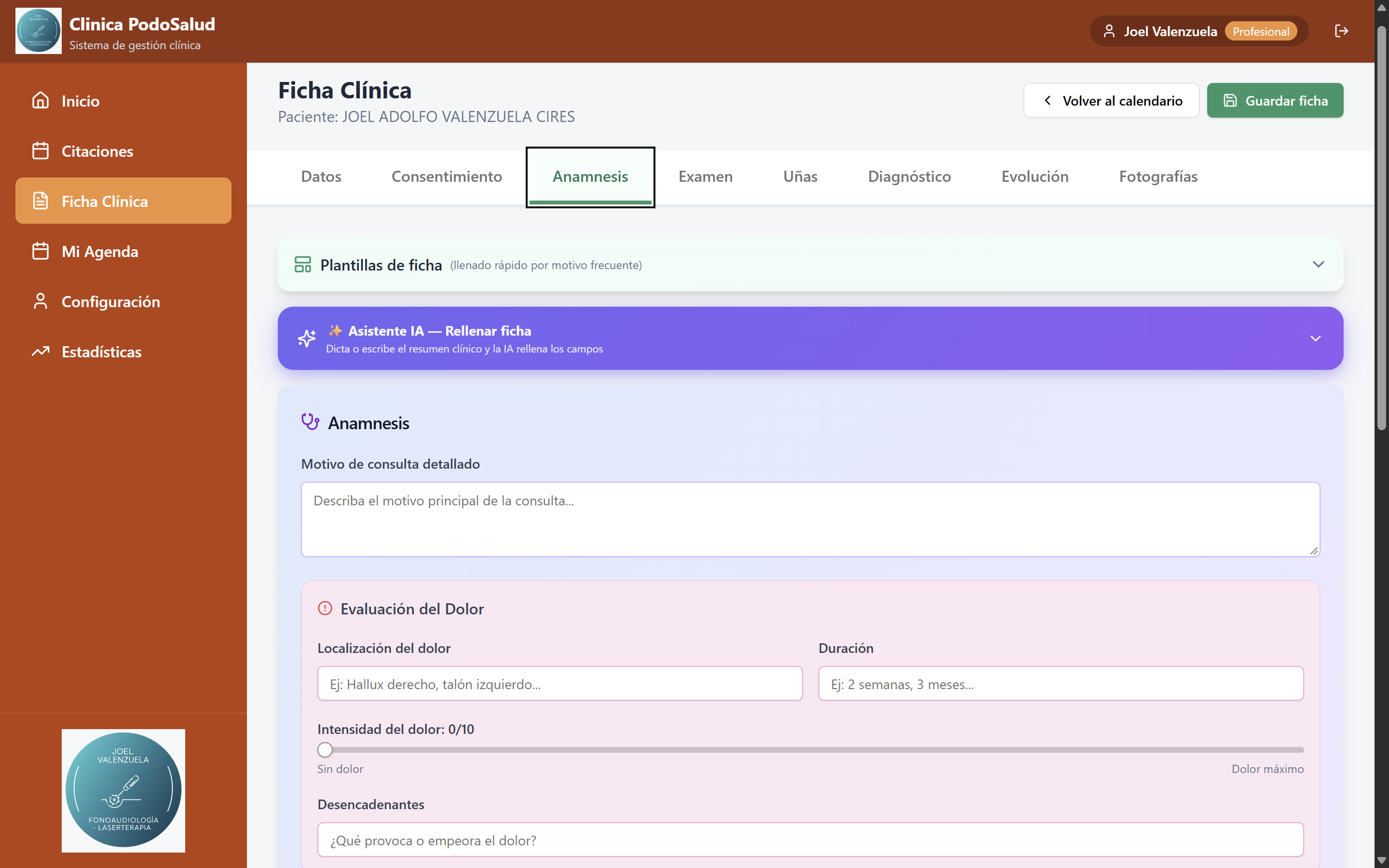Click the logout icon in the header
Screen dimensions: 1389x868
tap(1341, 31)
